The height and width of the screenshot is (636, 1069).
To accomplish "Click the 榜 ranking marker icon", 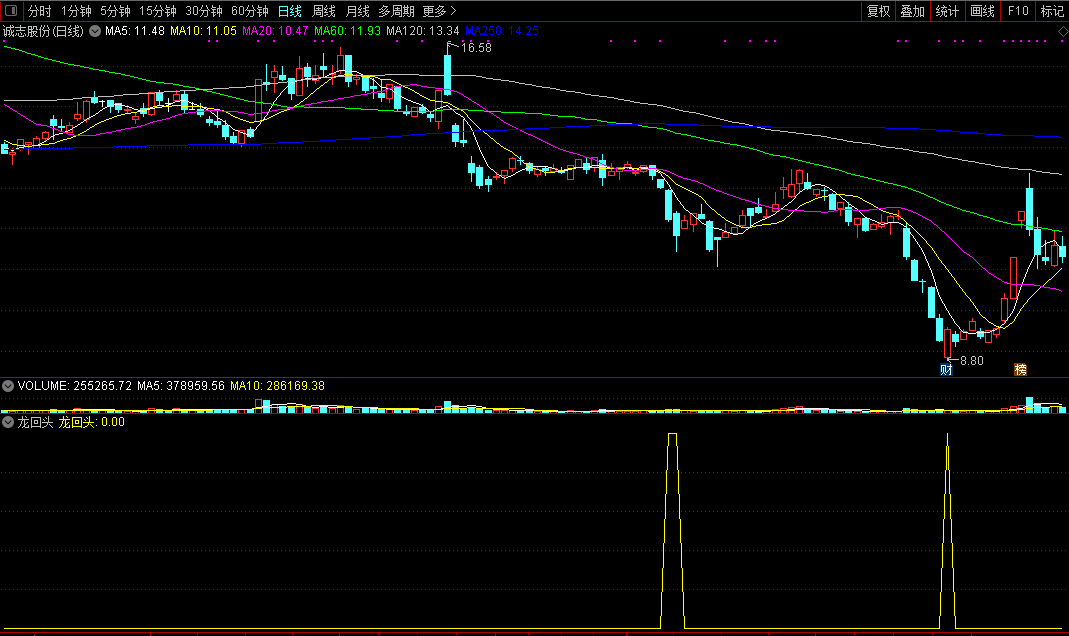I will tap(1021, 369).
